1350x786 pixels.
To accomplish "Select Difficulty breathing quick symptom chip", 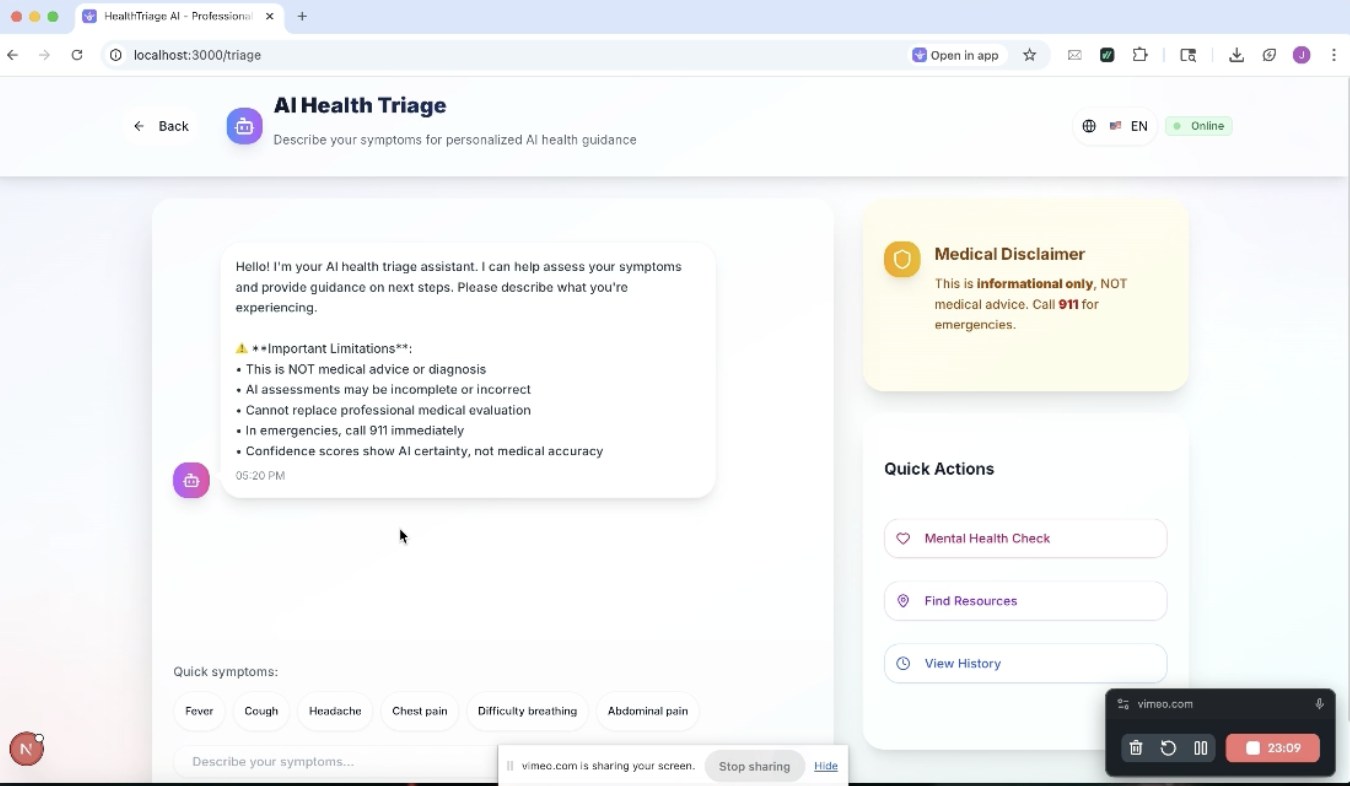I will click(x=527, y=711).
